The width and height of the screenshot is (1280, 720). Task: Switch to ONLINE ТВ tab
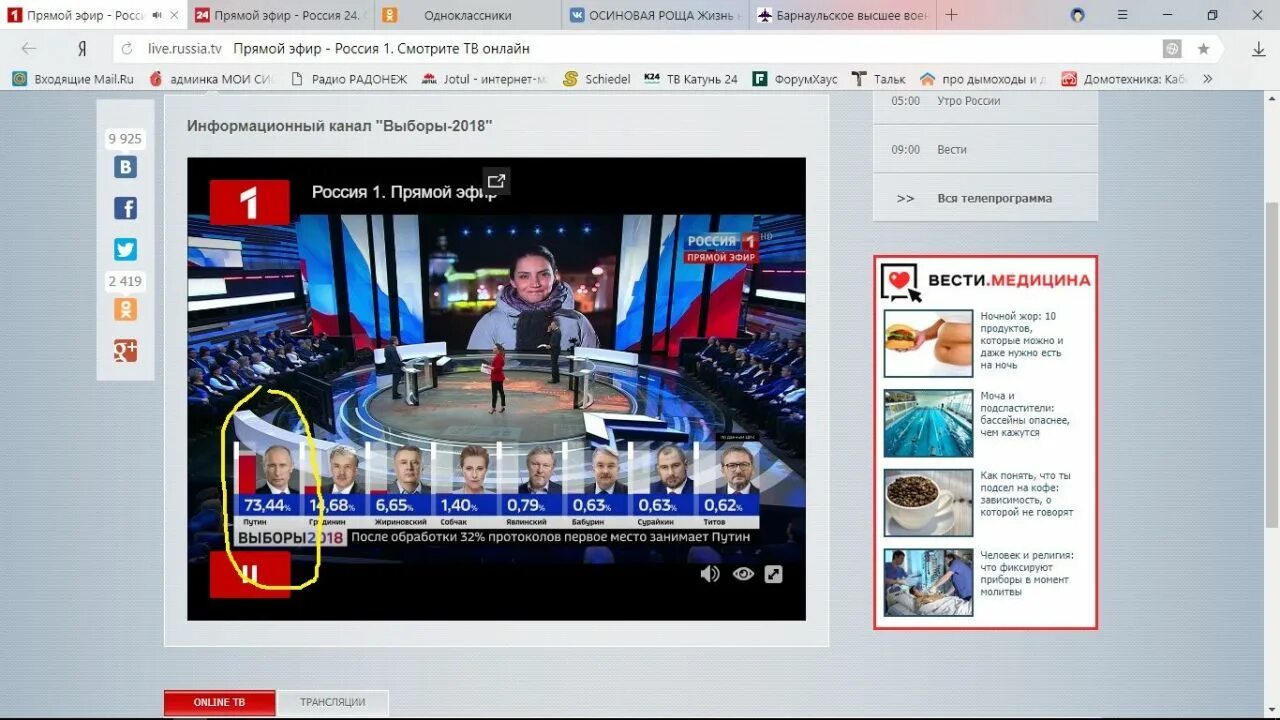219,702
